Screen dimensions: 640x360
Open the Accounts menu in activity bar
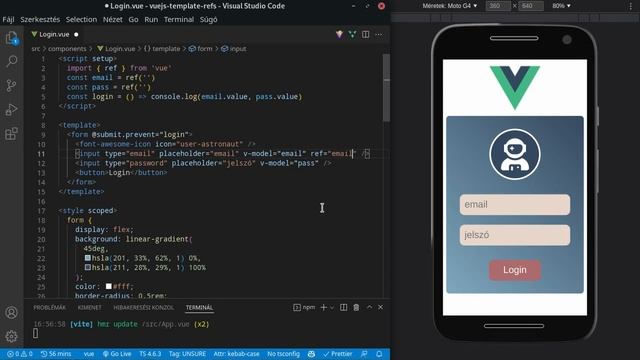(x=11, y=312)
